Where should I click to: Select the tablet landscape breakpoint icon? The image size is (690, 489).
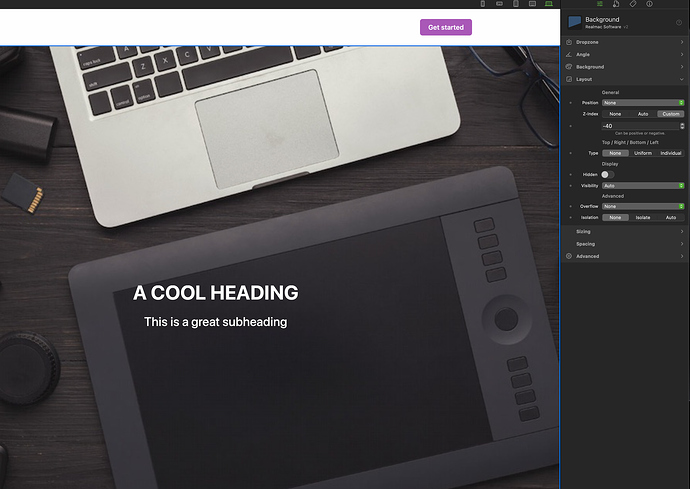[532, 4]
